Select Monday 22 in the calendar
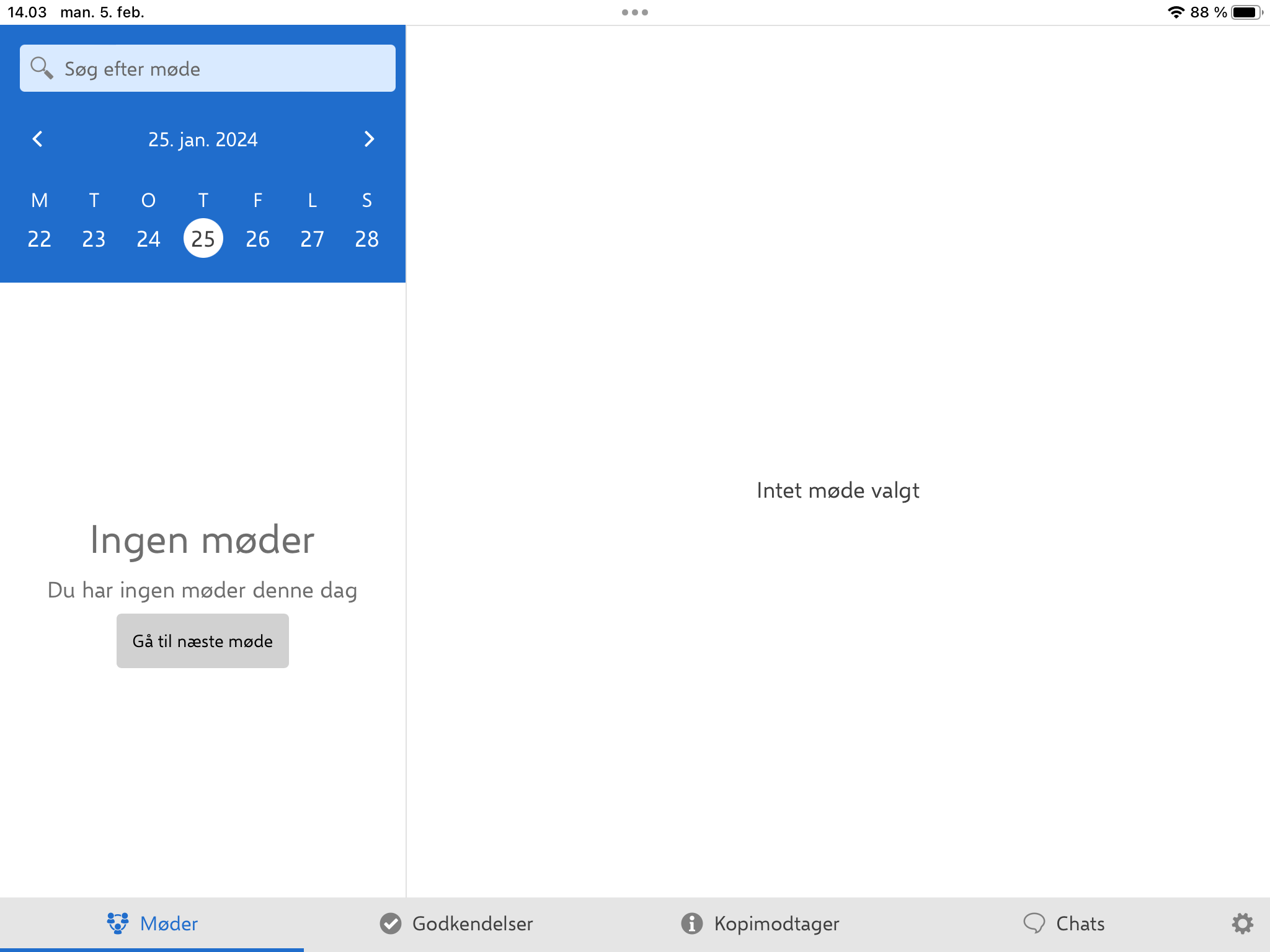The width and height of the screenshot is (1270, 952). 39,239
